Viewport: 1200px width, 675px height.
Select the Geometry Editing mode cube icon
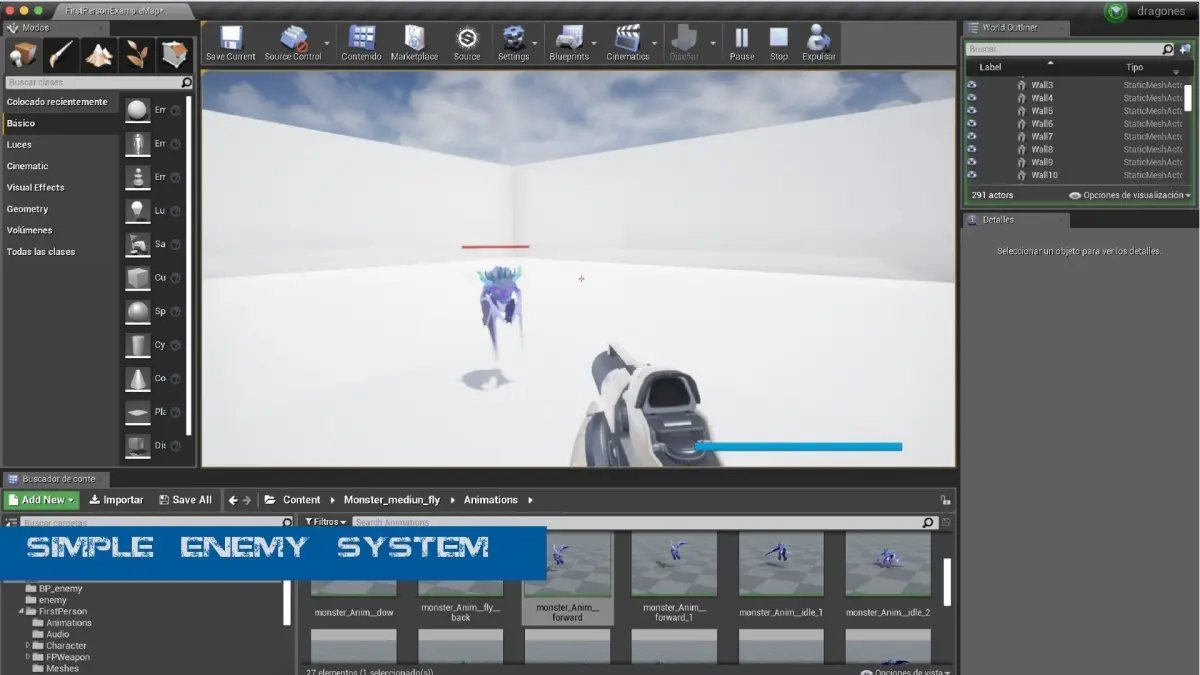[174, 55]
